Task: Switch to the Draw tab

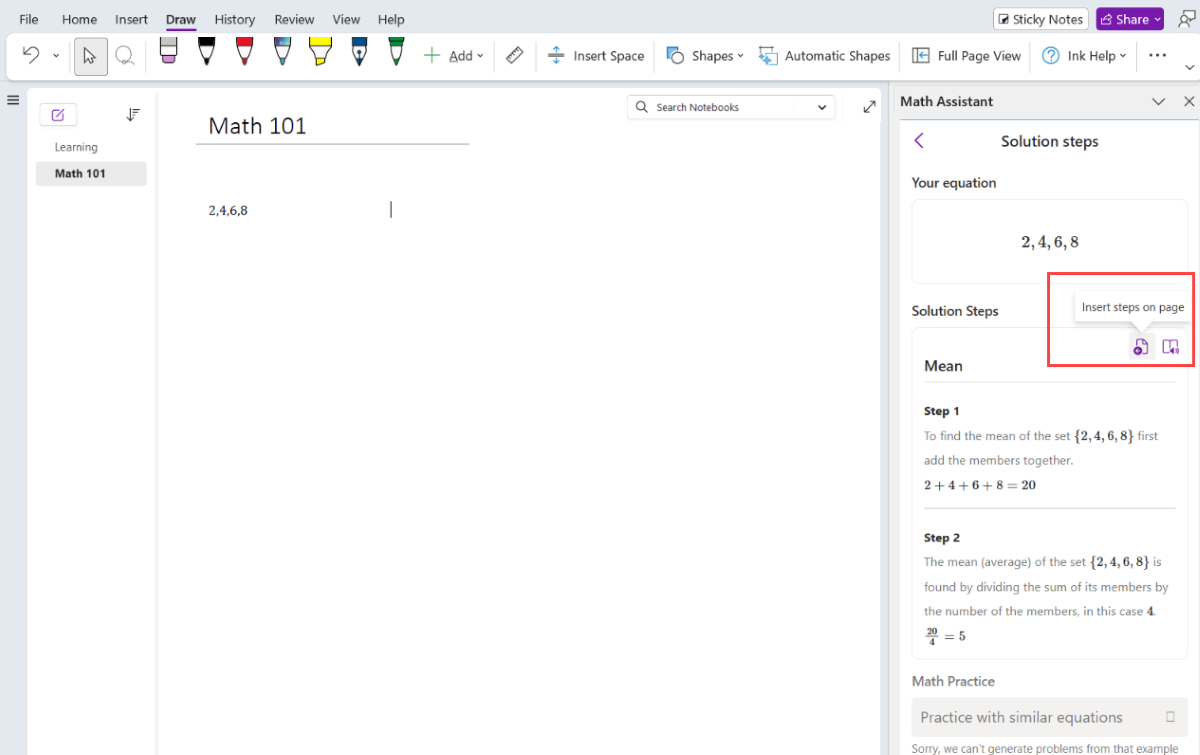Action: [181, 19]
